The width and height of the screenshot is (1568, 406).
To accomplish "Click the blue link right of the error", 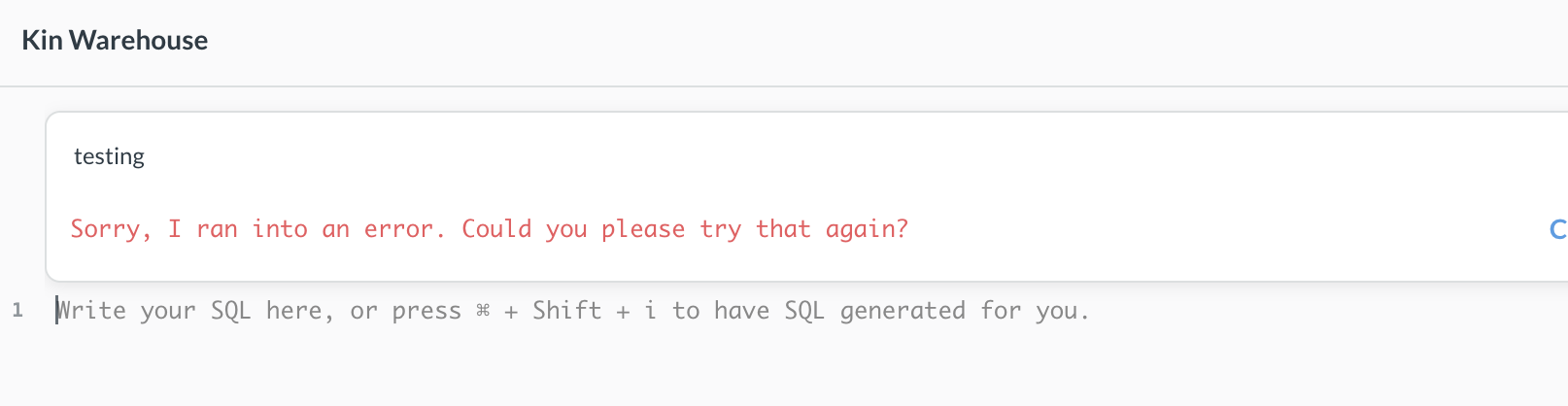I will [x=1557, y=229].
